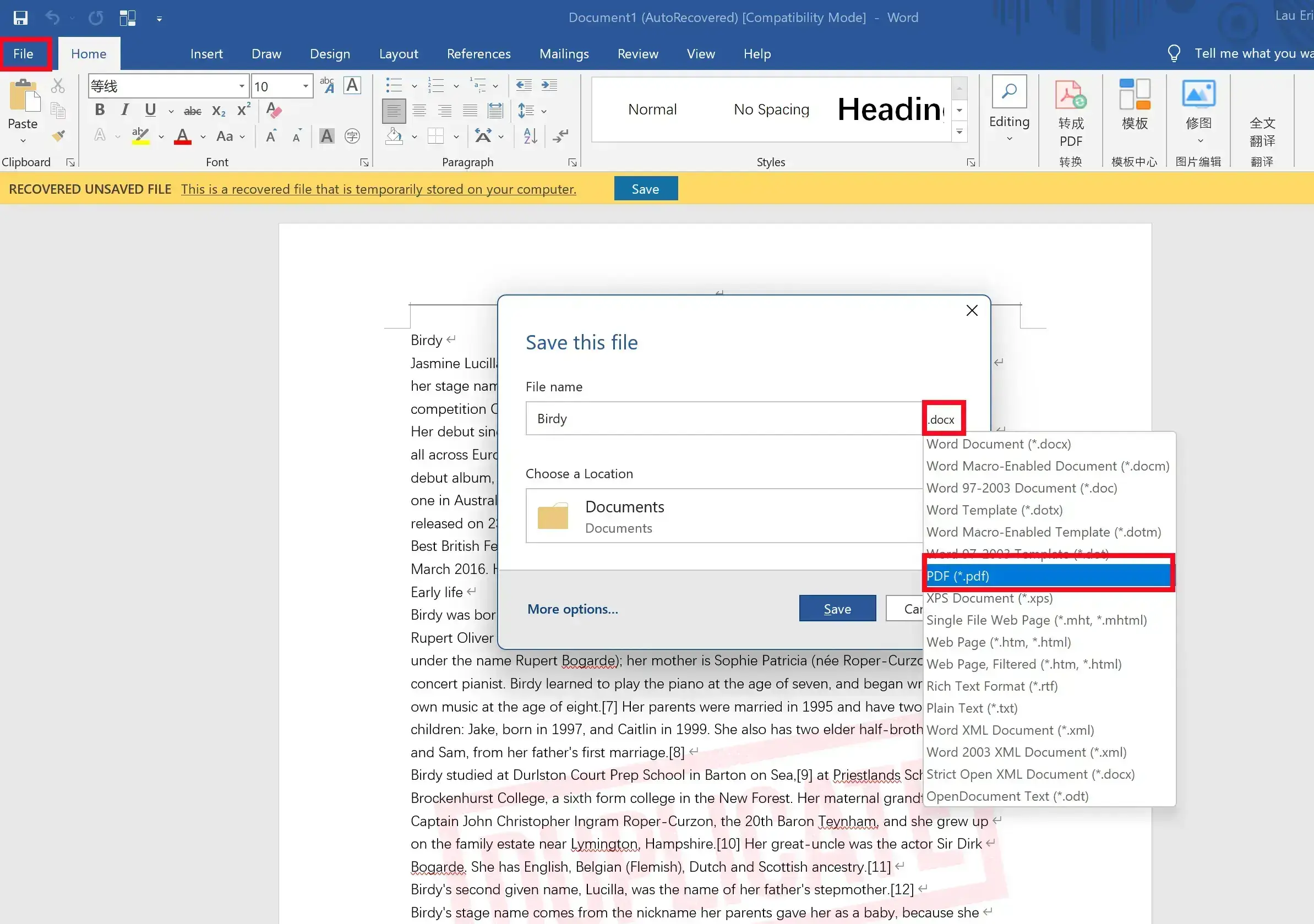Click the Decrease Indent icon
The height and width of the screenshot is (924, 1314).
point(524,85)
